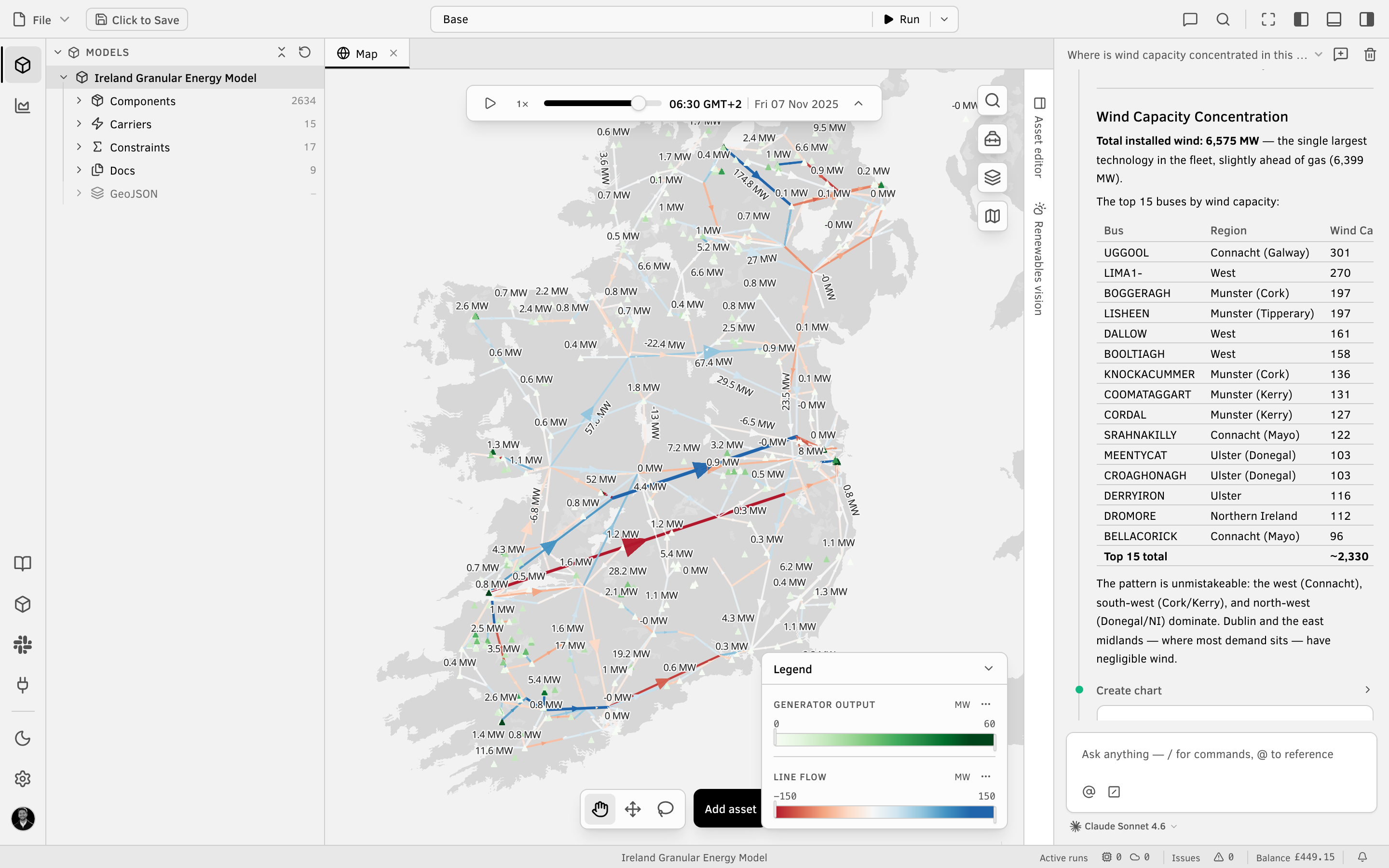The height and width of the screenshot is (868, 1389).
Task: Collapse the timeline bar chevron
Action: pos(858,103)
